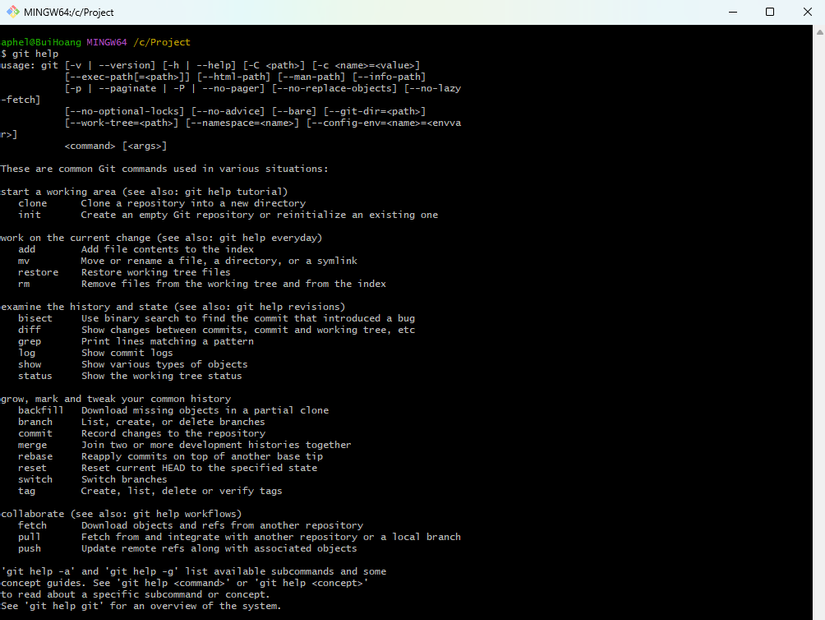The image size is (825, 620).
Task: Click the 'mv' command name
Action: [x=24, y=261]
